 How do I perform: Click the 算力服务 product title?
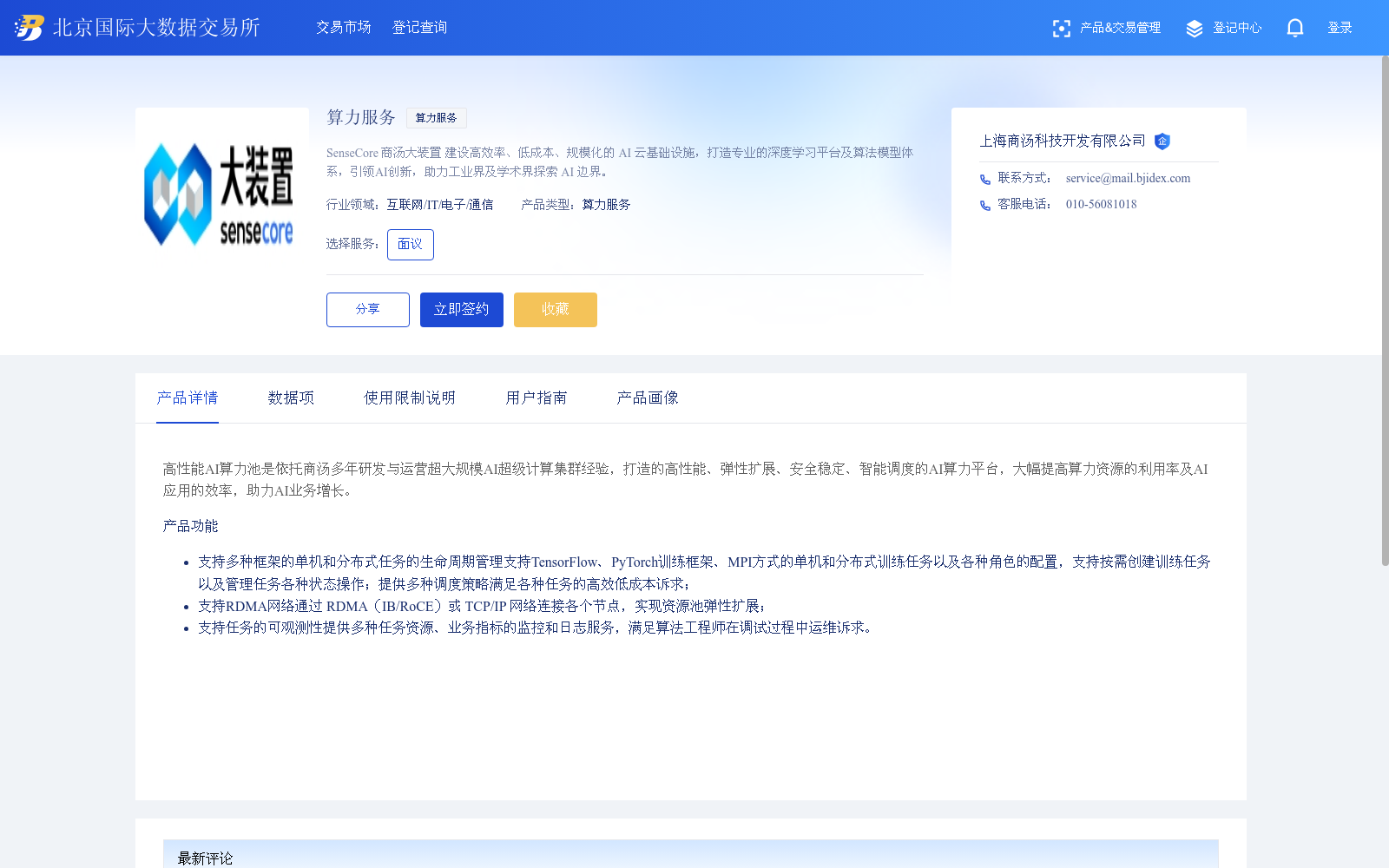[361, 117]
